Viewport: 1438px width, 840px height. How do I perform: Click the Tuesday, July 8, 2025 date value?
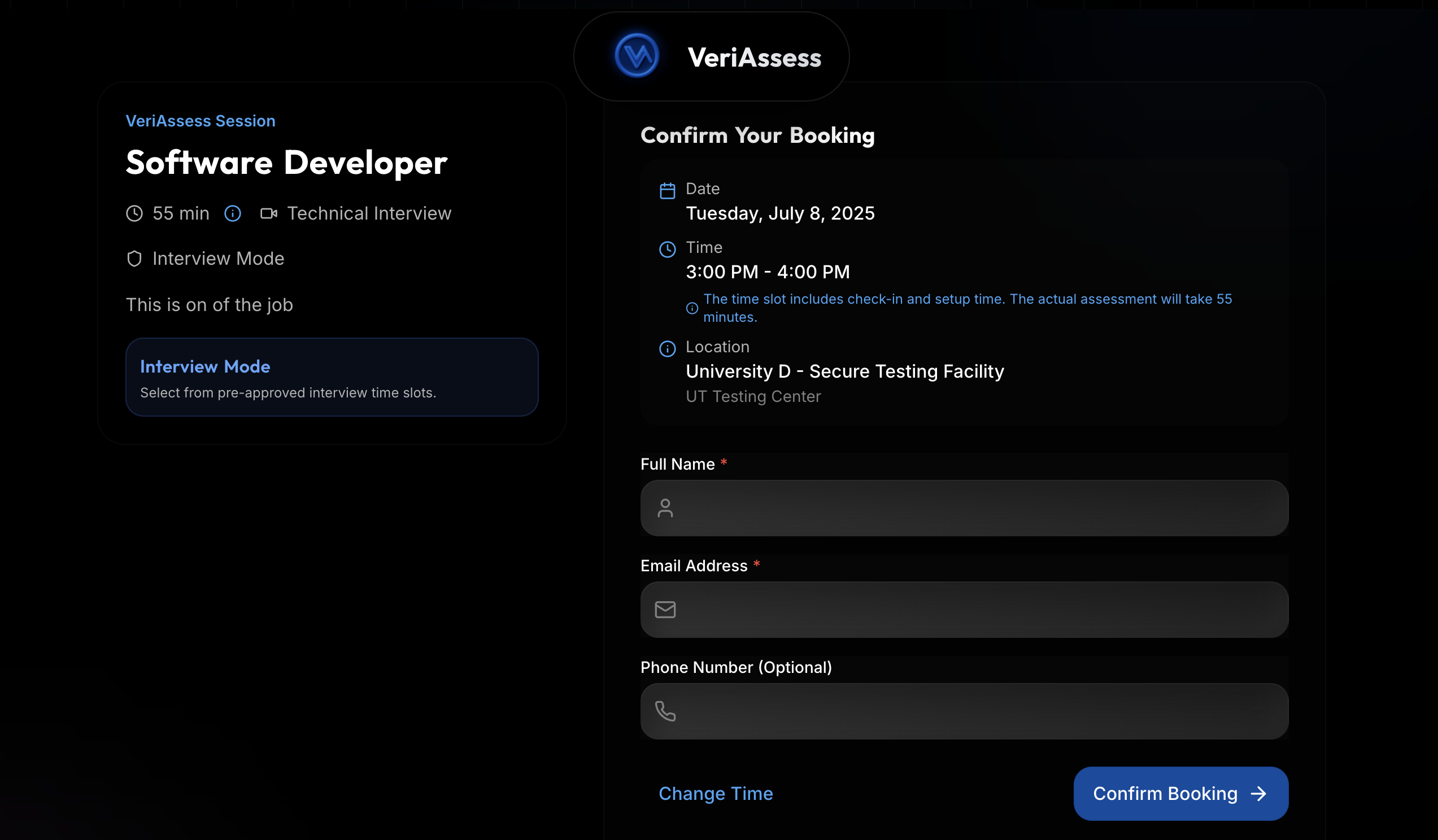coord(780,213)
